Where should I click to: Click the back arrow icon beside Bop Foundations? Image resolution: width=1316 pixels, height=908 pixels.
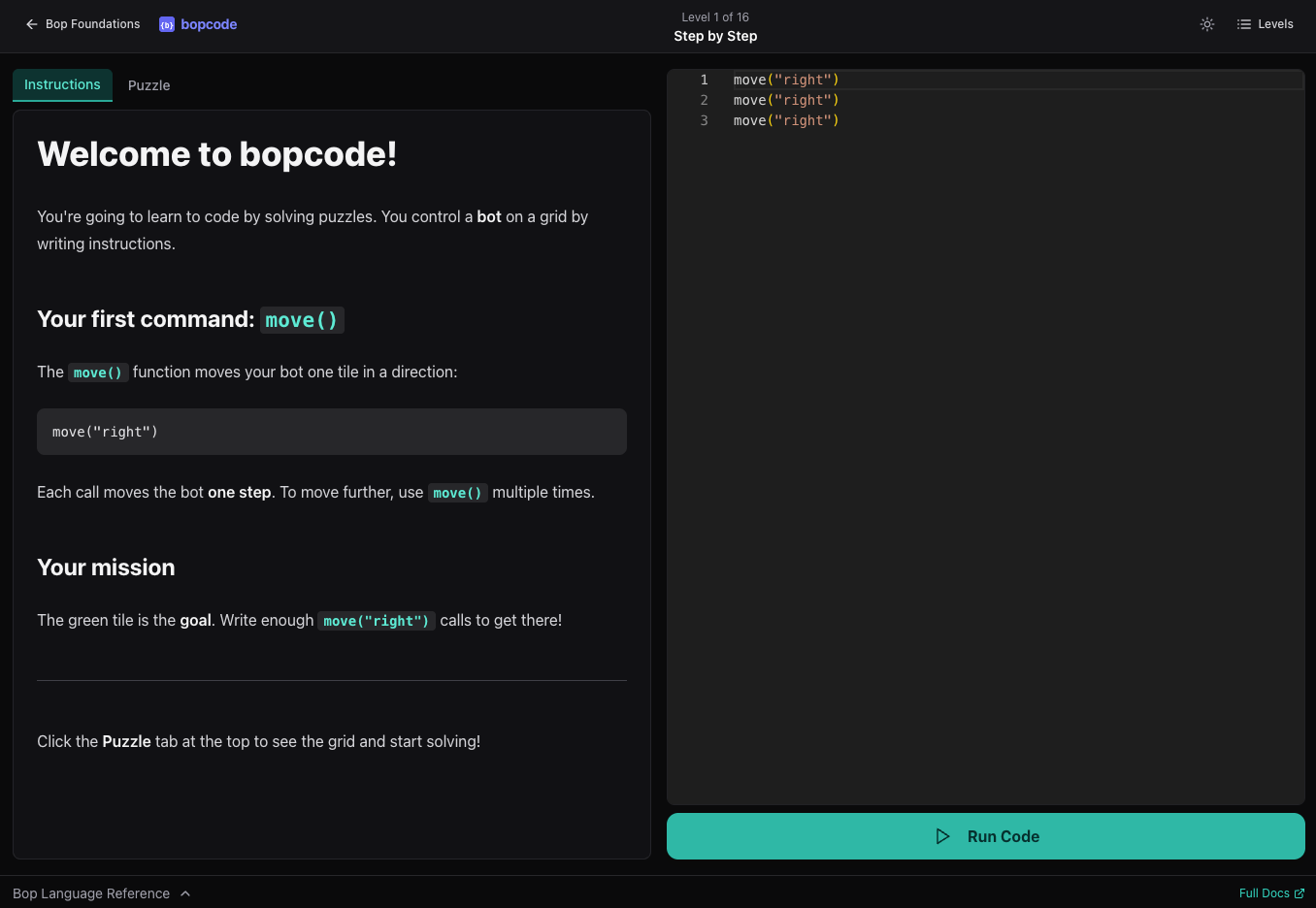click(x=31, y=23)
